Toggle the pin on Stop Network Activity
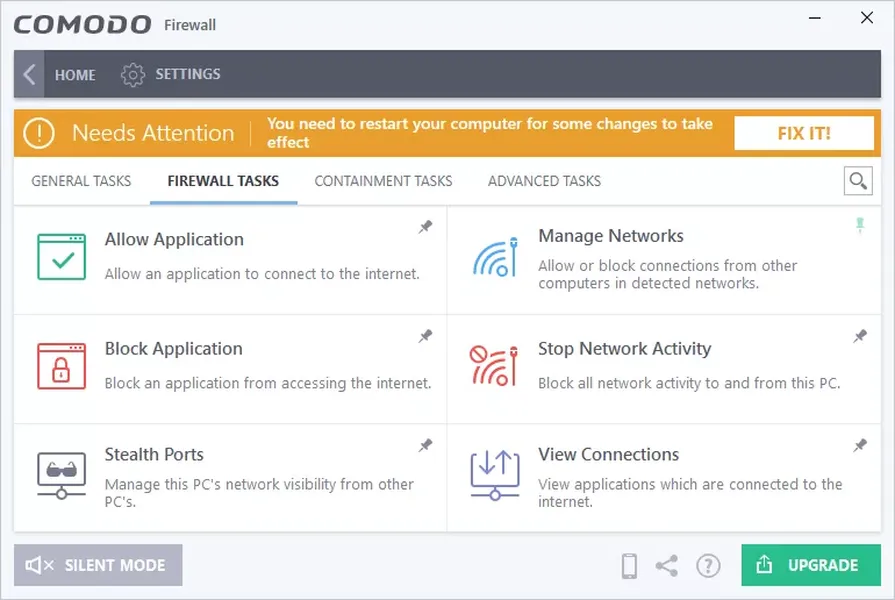The width and height of the screenshot is (895, 600). pyautogui.click(x=859, y=336)
